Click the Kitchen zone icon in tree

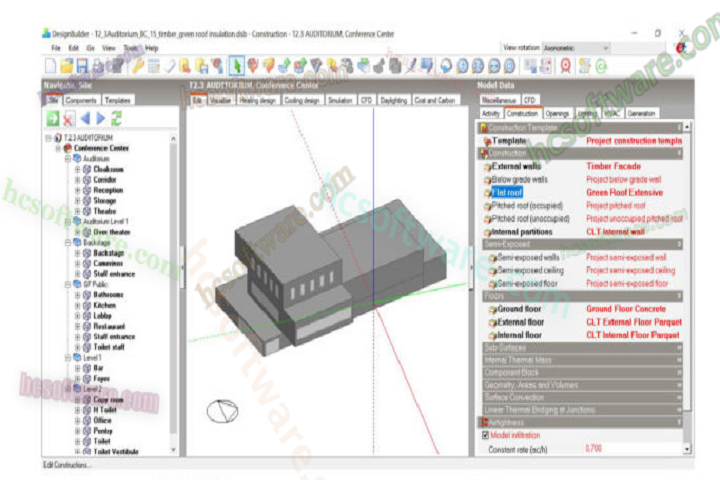pos(87,305)
